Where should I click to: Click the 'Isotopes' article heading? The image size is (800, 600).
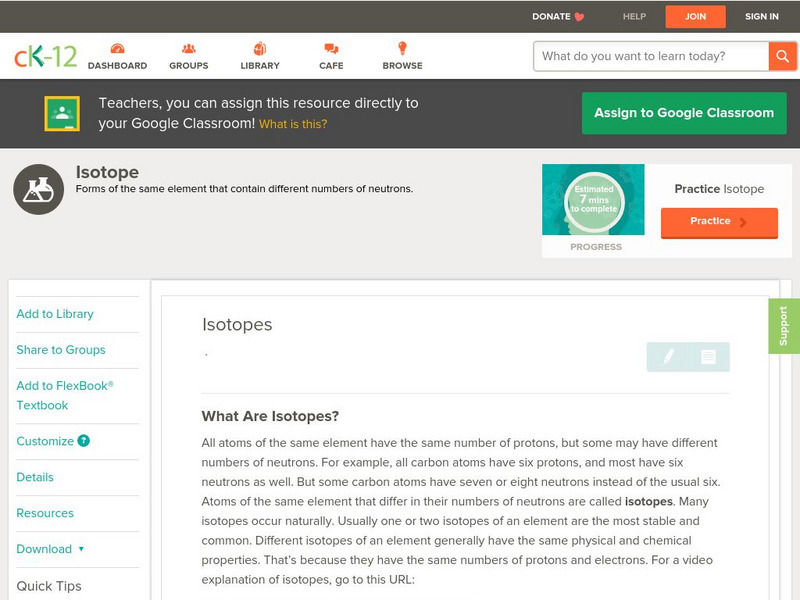click(237, 324)
